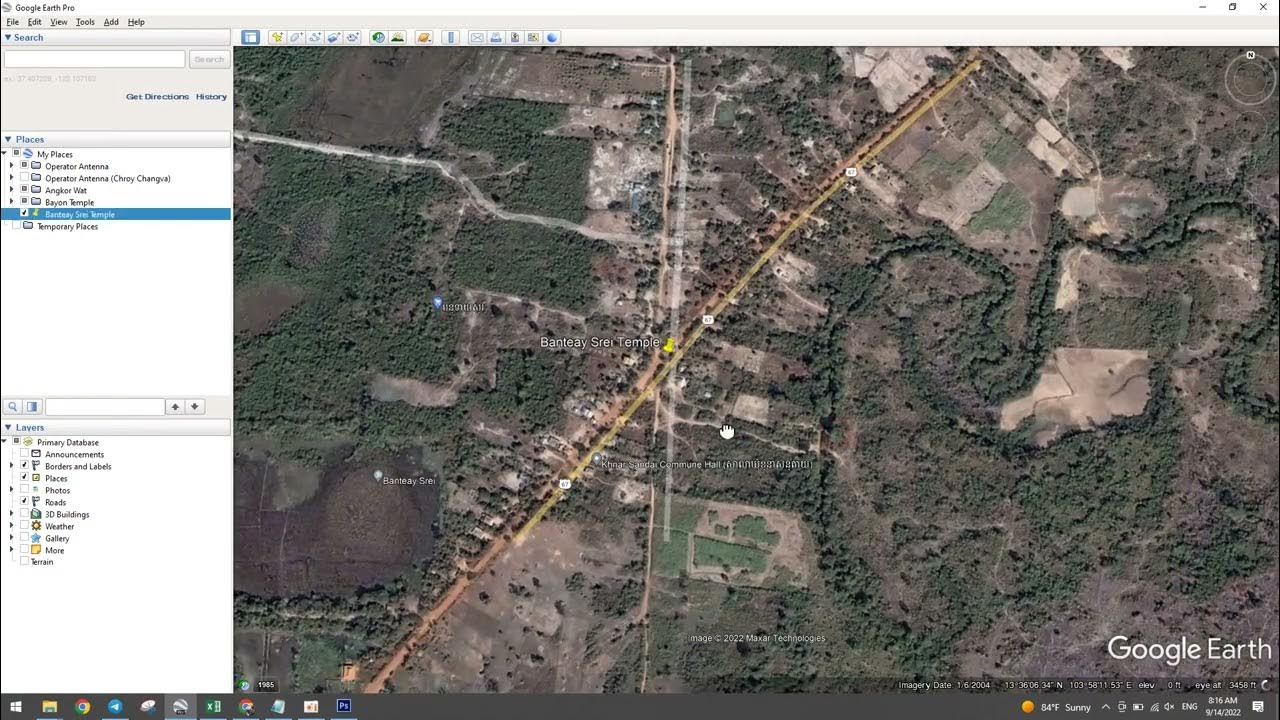Switch planets using the planet icon

coord(424,37)
